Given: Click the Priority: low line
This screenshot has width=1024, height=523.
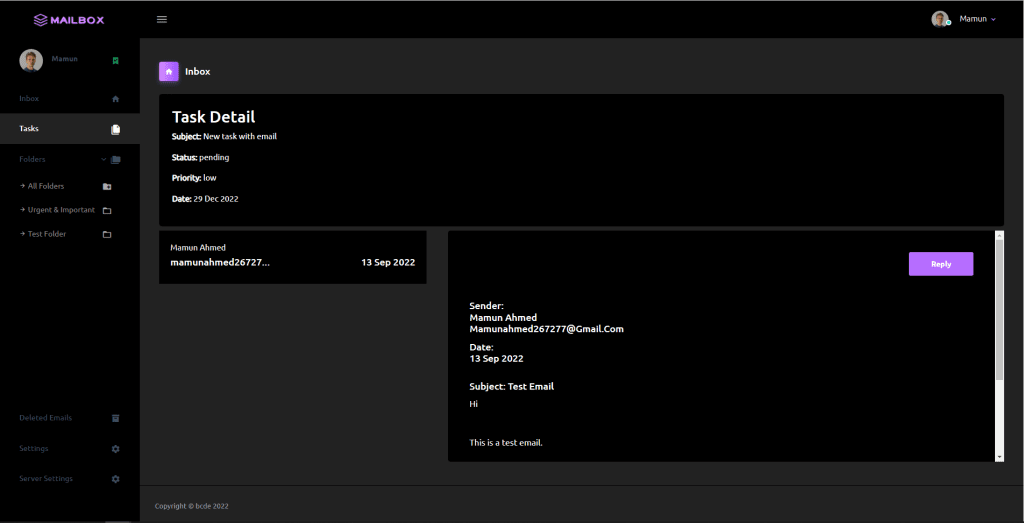Looking at the screenshot, I should [194, 178].
